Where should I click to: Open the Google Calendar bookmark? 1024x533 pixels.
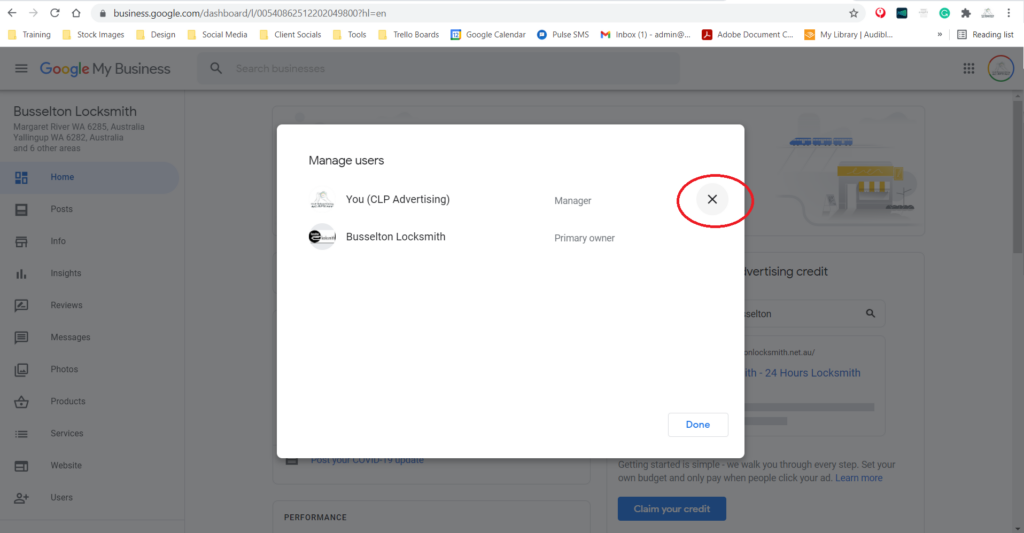tap(488, 35)
